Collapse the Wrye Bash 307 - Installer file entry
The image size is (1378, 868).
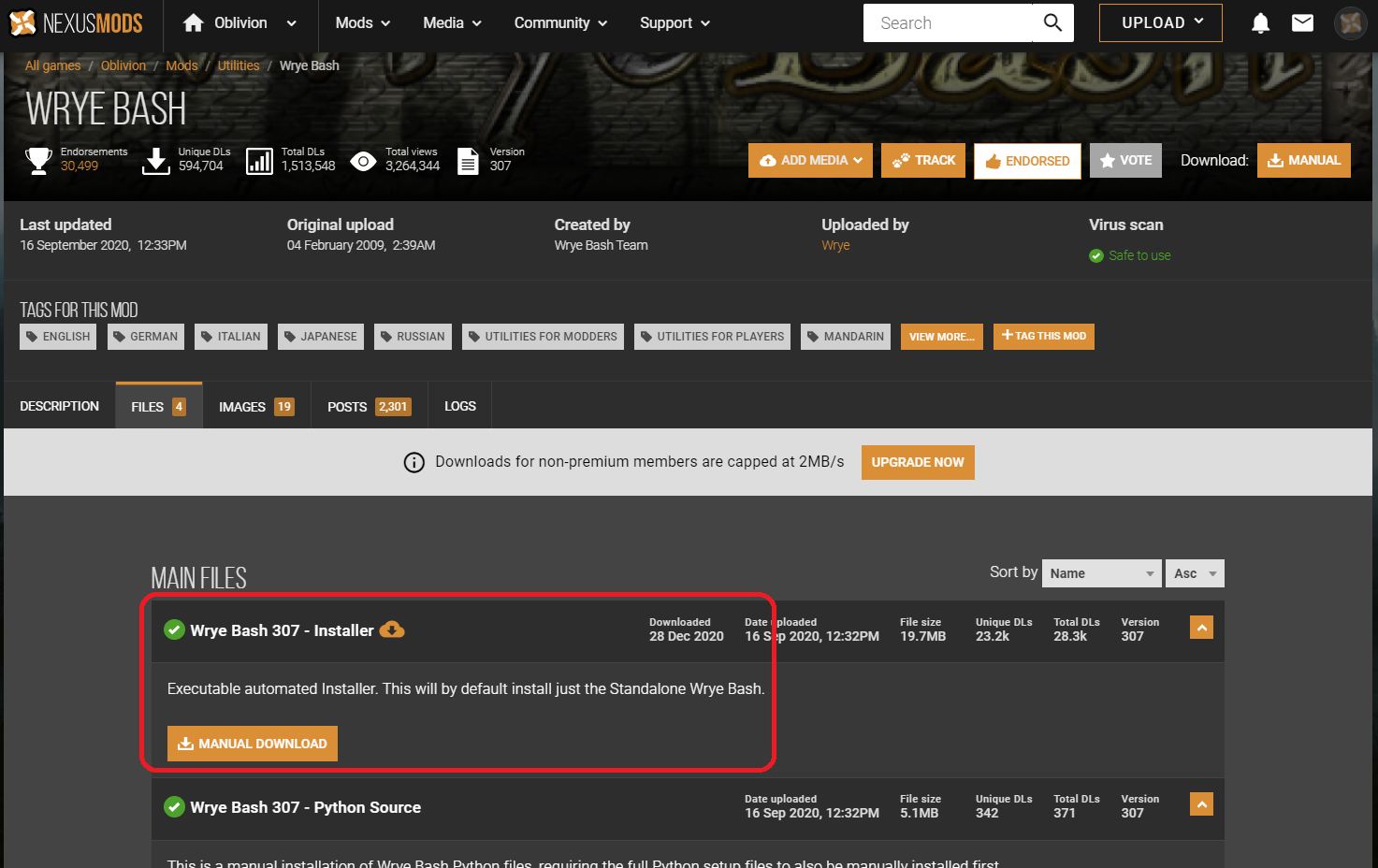click(1201, 627)
